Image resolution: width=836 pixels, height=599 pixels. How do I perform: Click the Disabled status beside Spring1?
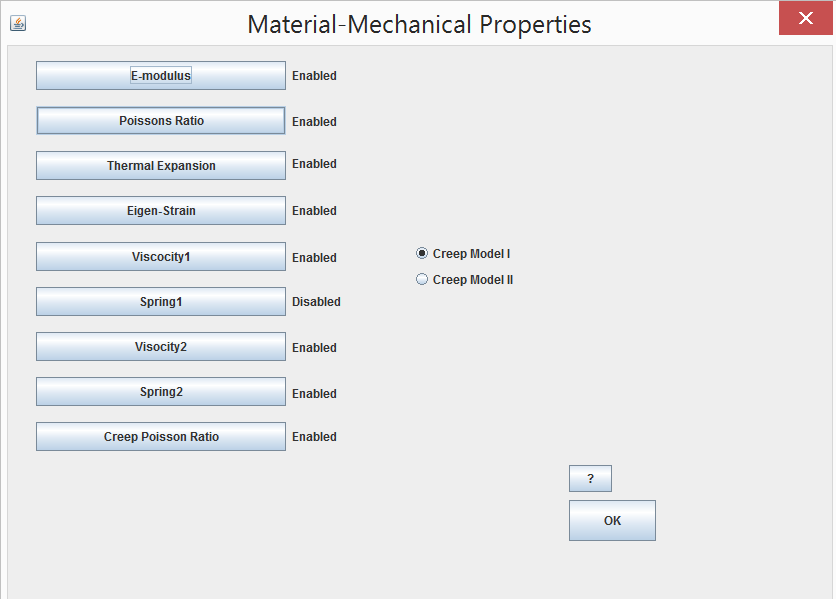pyautogui.click(x=316, y=302)
